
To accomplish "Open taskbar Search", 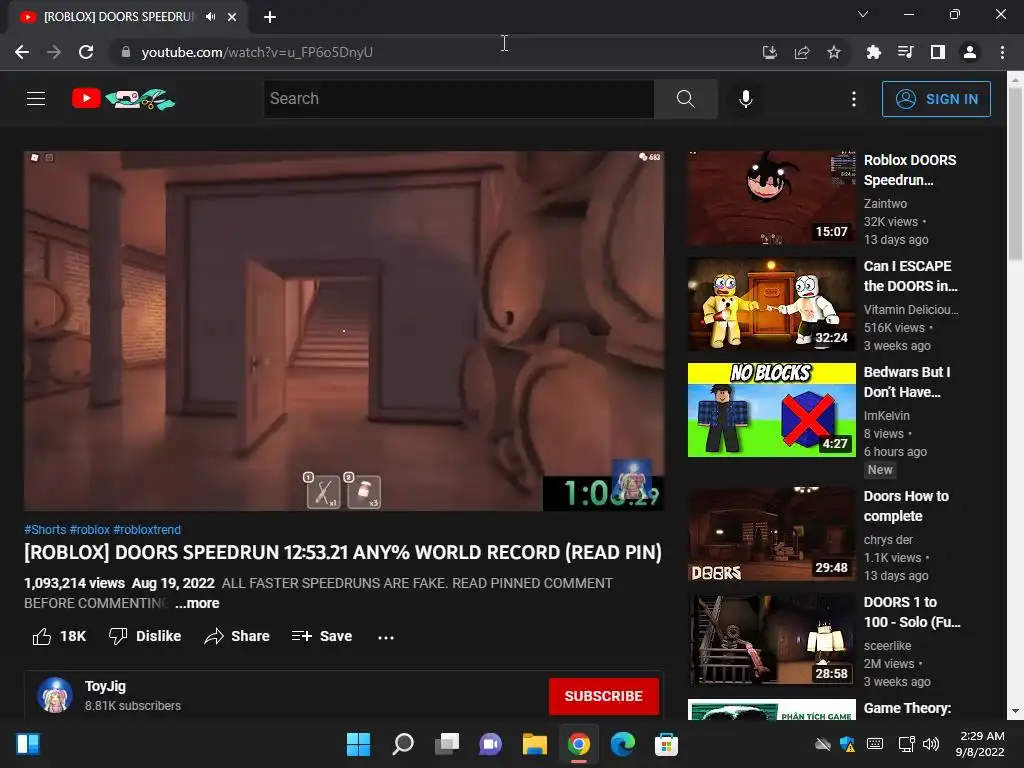I will (402, 744).
